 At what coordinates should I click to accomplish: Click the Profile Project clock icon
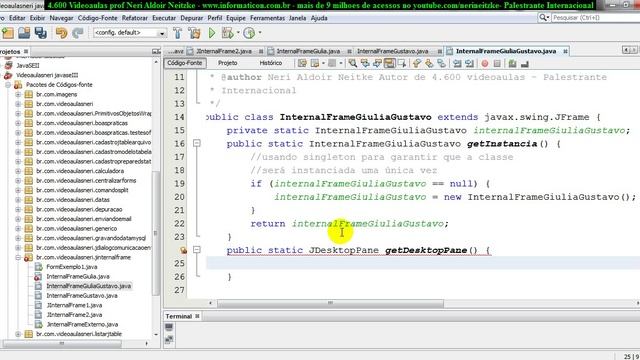coord(249,33)
